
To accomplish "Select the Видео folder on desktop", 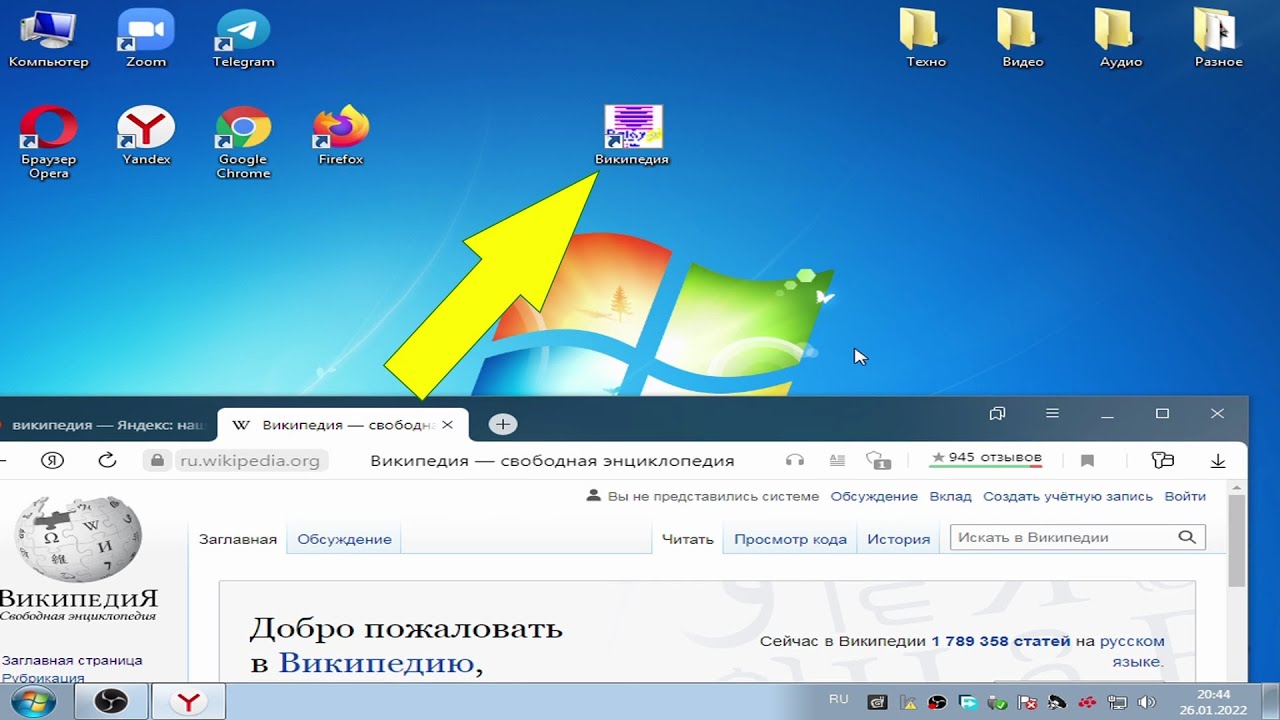I will click(1023, 40).
